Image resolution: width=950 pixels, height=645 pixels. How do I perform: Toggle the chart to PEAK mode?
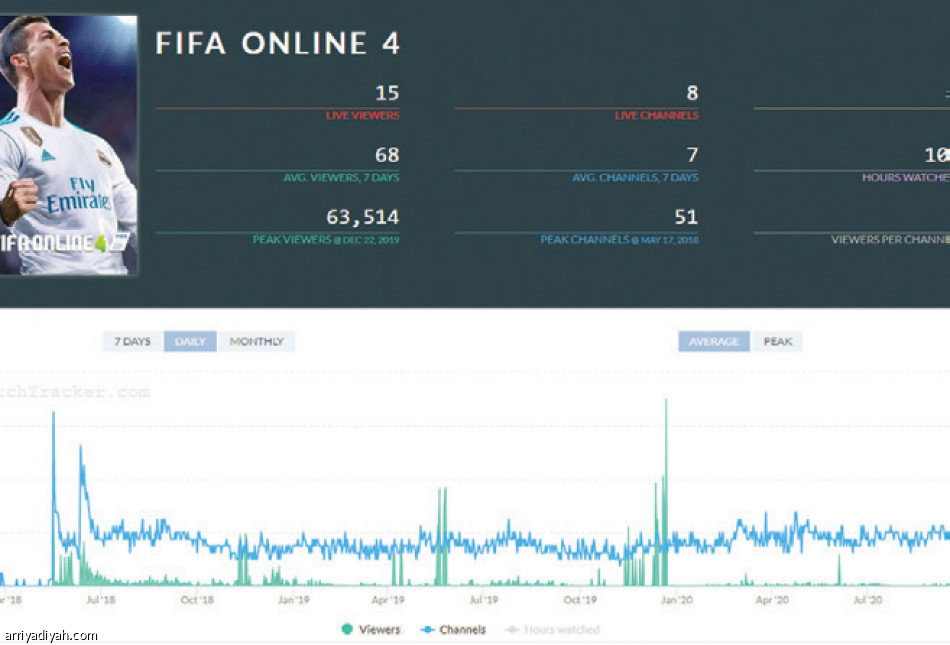pyautogui.click(x=778, y=342)
